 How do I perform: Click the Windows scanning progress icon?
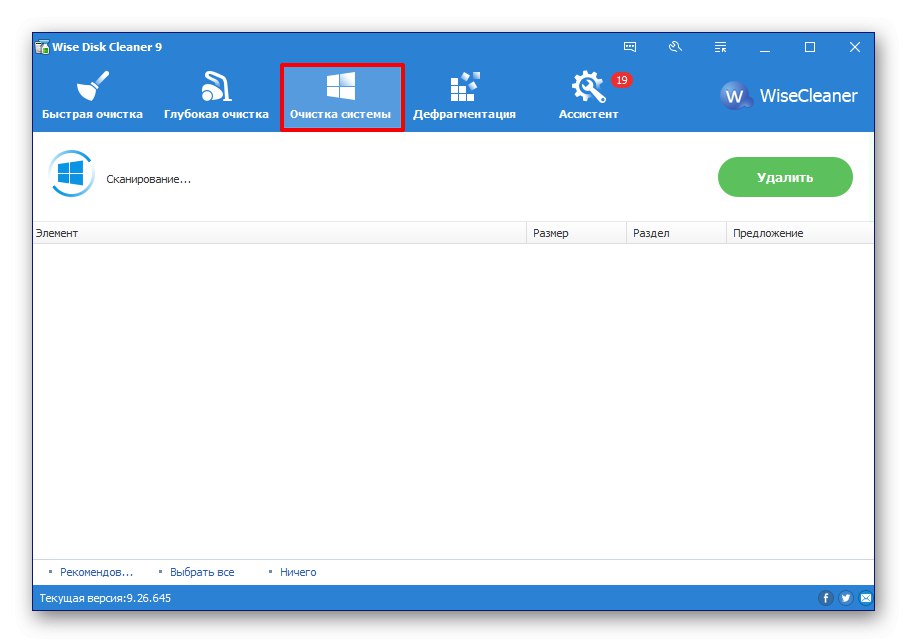(71, 173)
